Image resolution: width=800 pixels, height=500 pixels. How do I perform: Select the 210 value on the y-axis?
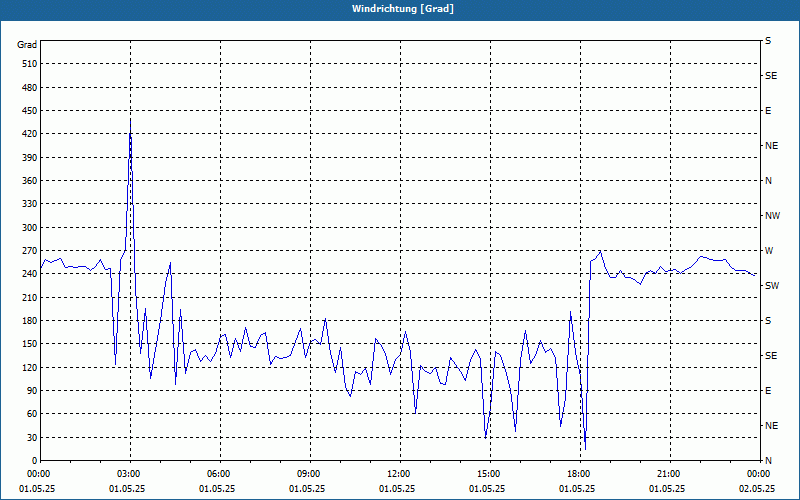point(30,297)
